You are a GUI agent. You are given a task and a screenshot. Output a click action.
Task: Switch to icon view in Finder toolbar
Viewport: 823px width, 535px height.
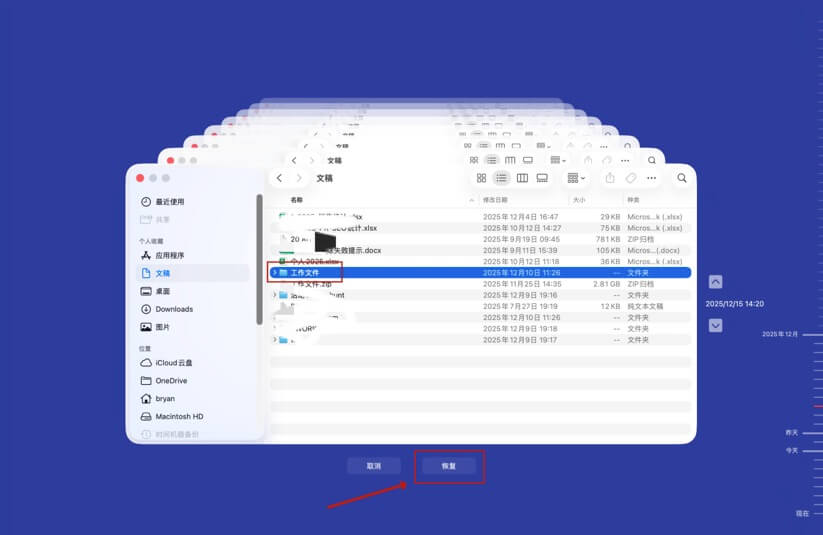(x=481, y=178)
